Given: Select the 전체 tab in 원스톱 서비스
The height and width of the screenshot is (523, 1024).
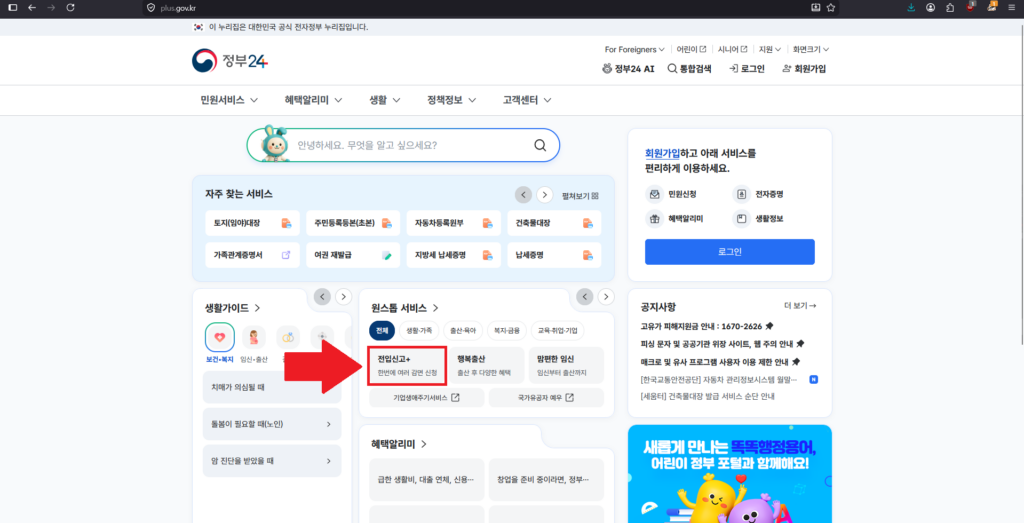Looking at the screenshot, I should coord(382,330).
